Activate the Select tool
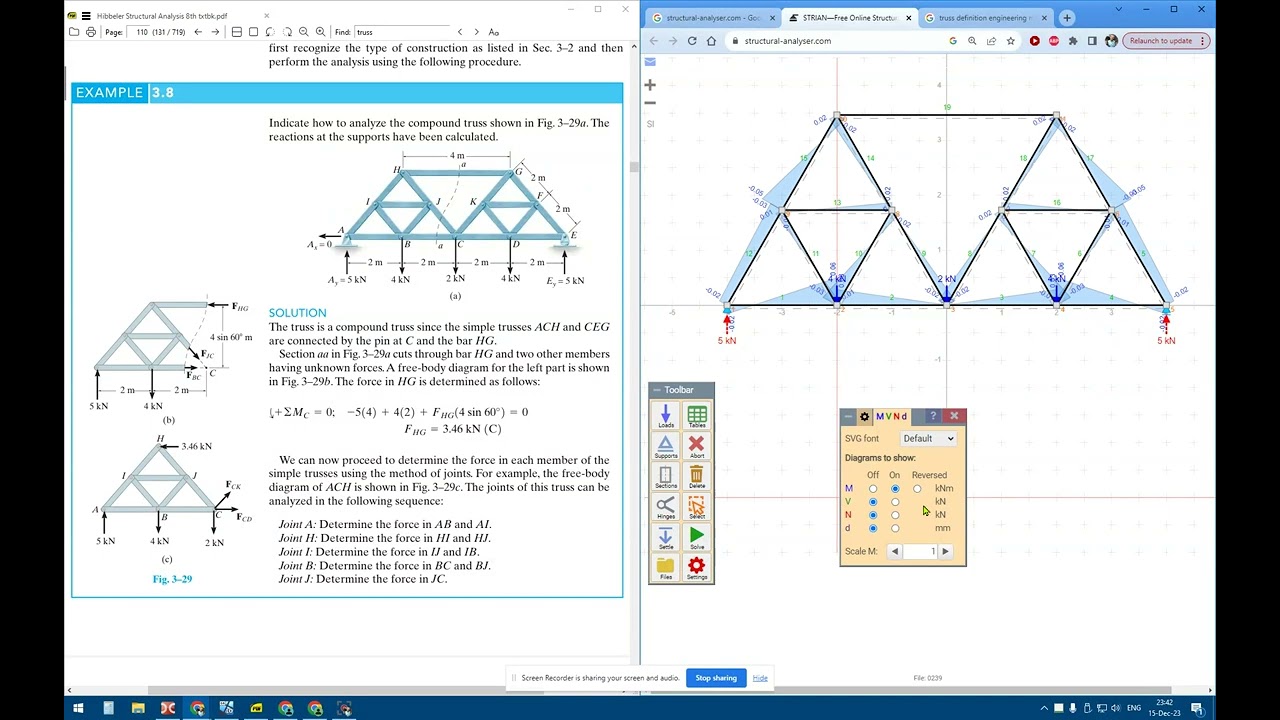The height and width of the screenshot is (720, 1280). 697,508
